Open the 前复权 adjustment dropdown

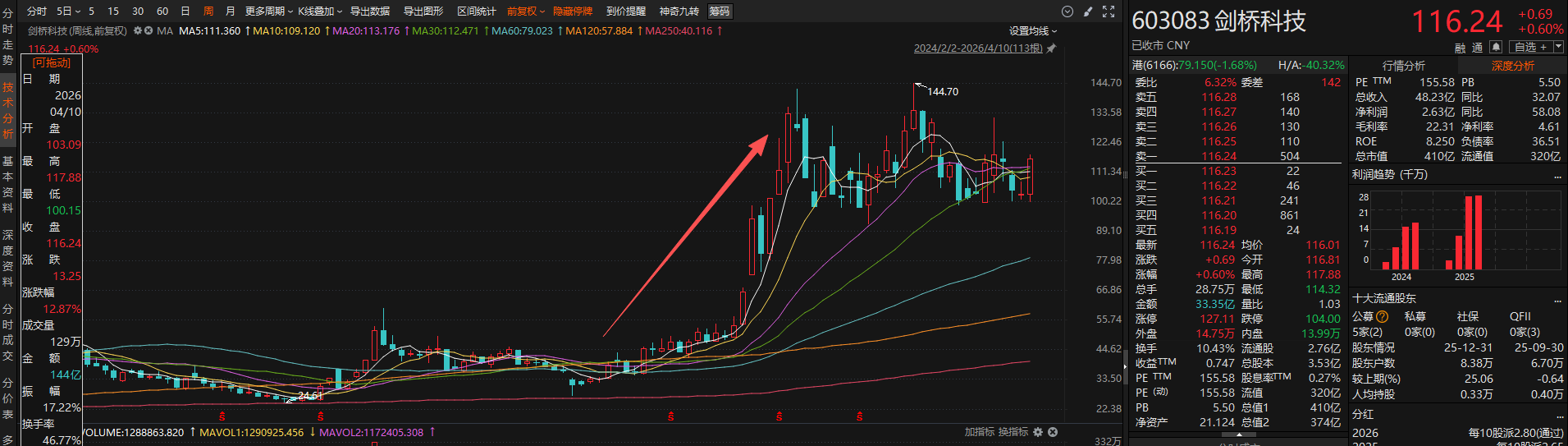[x=525, y=11]
